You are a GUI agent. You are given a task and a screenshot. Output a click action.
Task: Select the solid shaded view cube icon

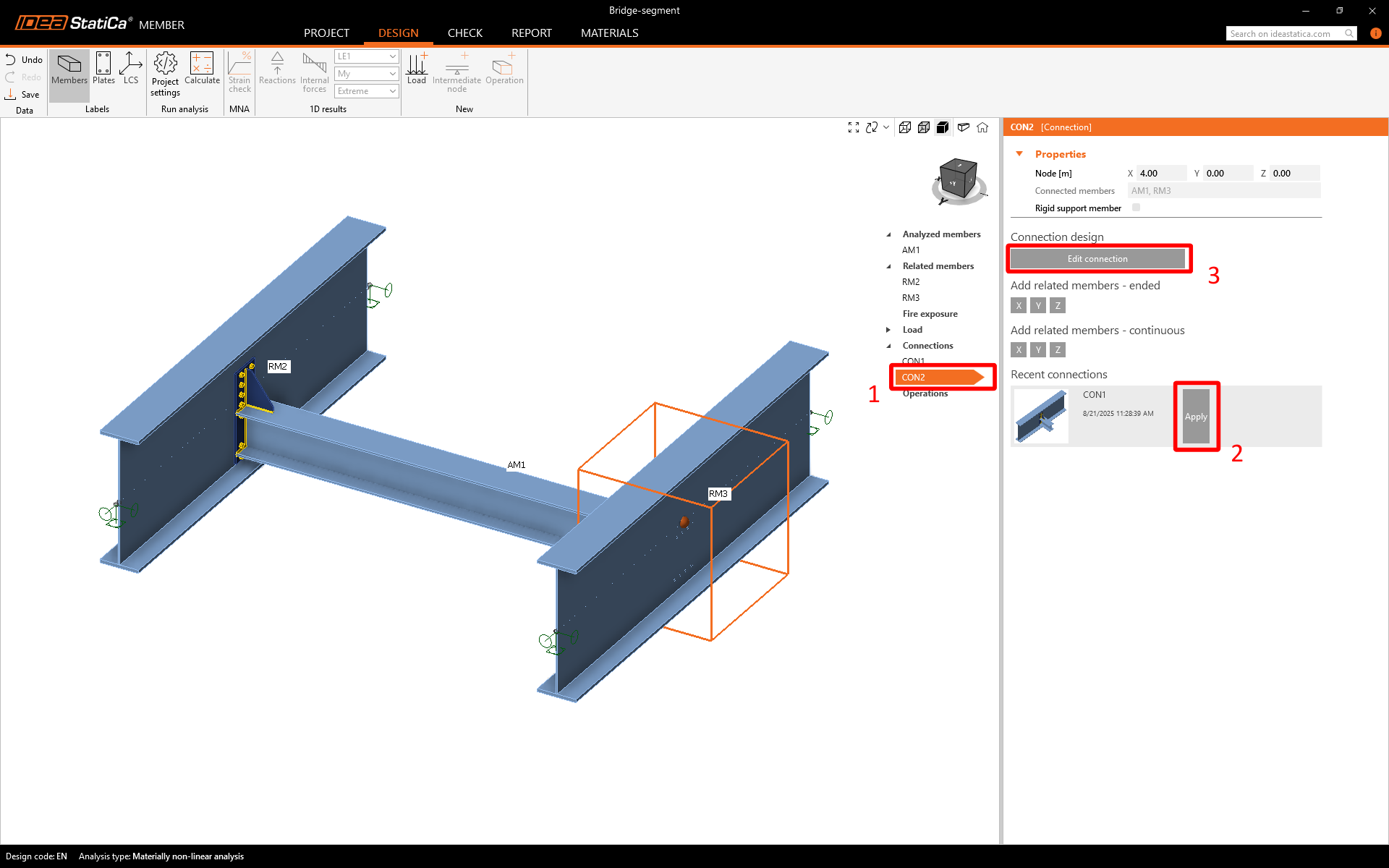(942, 127)
